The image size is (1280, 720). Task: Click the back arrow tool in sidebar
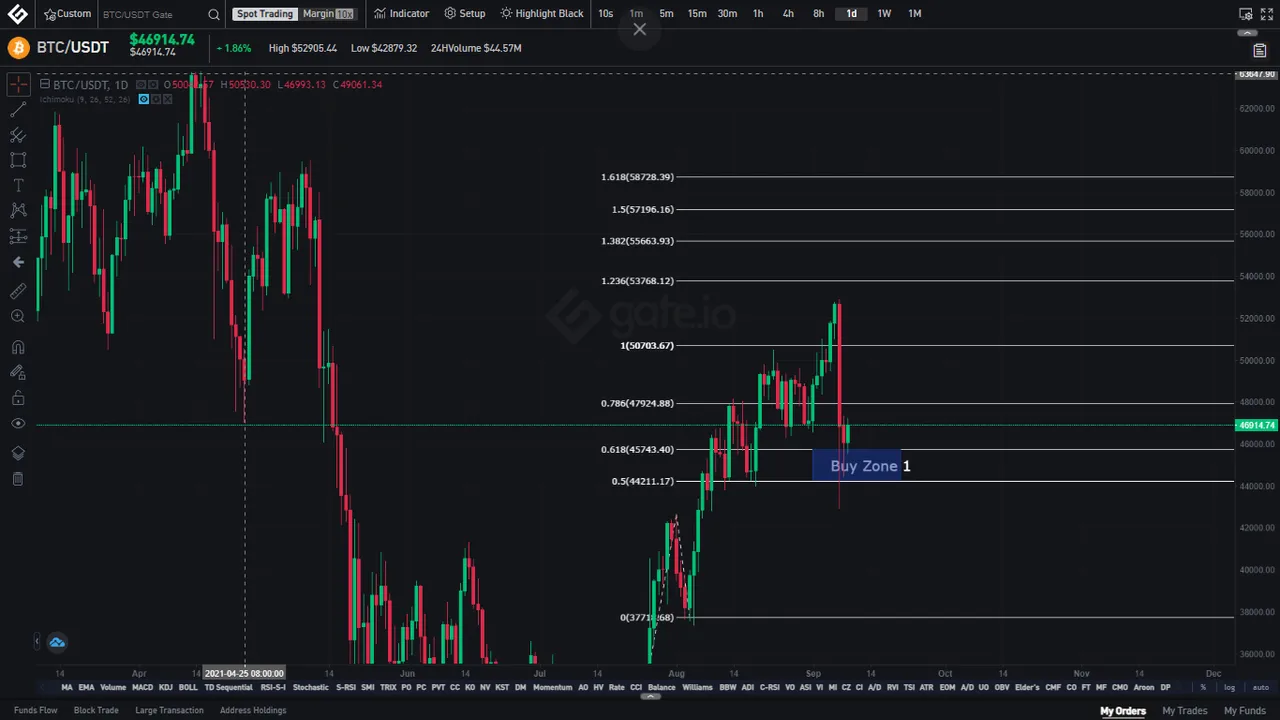[18, 262]
